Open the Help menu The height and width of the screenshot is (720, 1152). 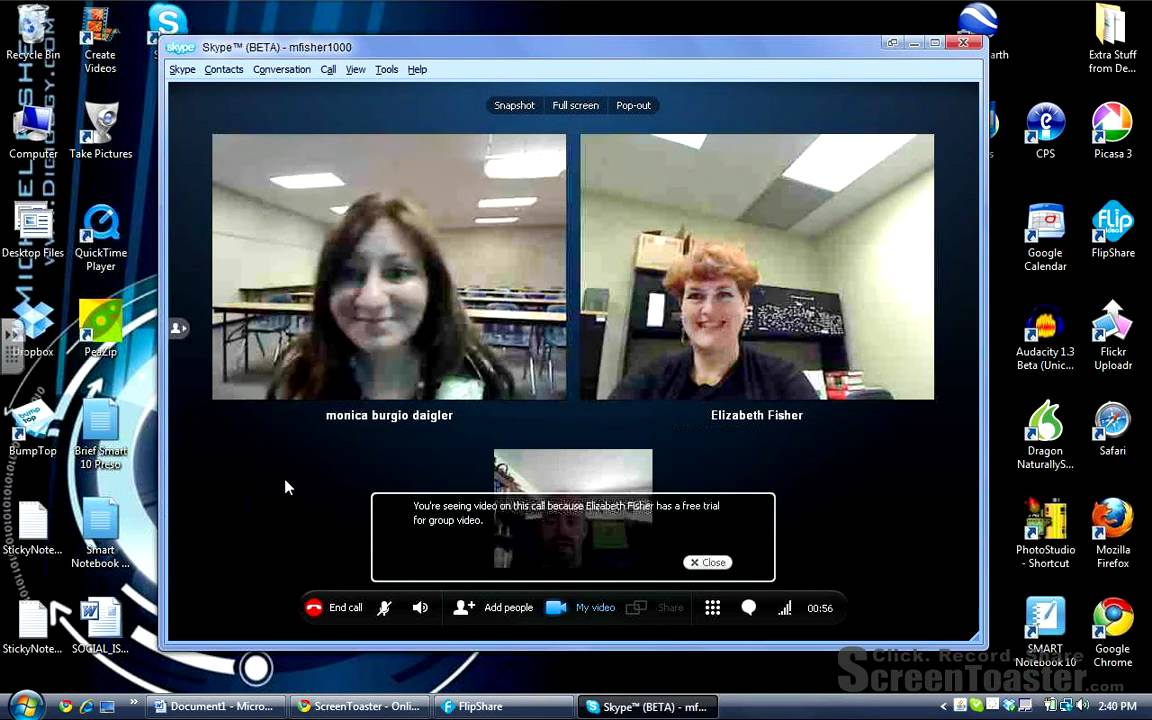[x=417, y=69]
